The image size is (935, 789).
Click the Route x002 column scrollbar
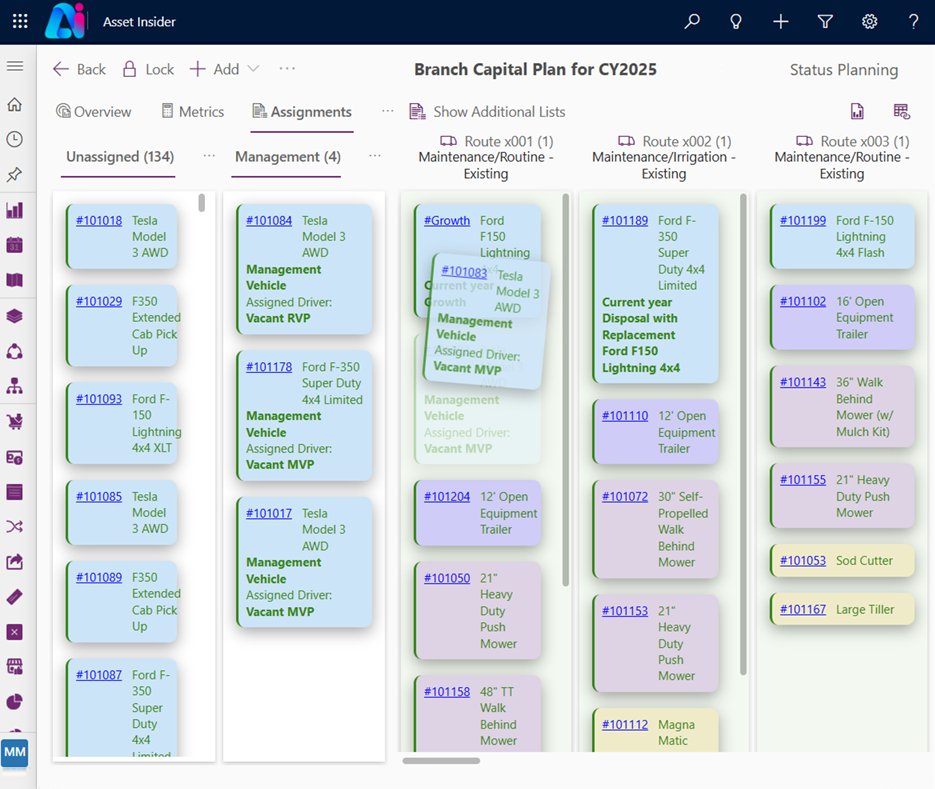(x=743, y=434)
